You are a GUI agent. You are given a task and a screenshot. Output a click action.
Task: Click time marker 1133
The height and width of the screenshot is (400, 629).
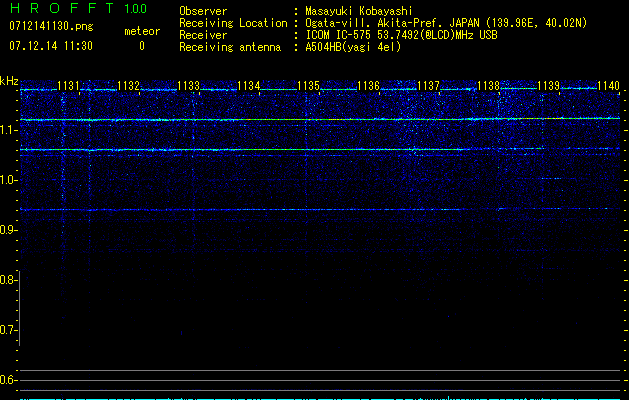click(x=189, y=85)
